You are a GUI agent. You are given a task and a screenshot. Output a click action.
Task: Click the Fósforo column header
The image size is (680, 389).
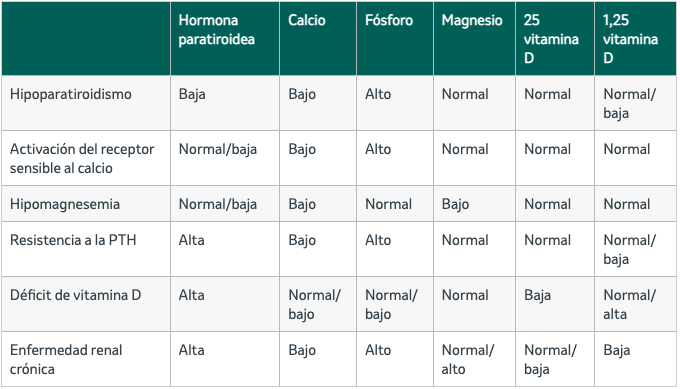click(389, 20)
